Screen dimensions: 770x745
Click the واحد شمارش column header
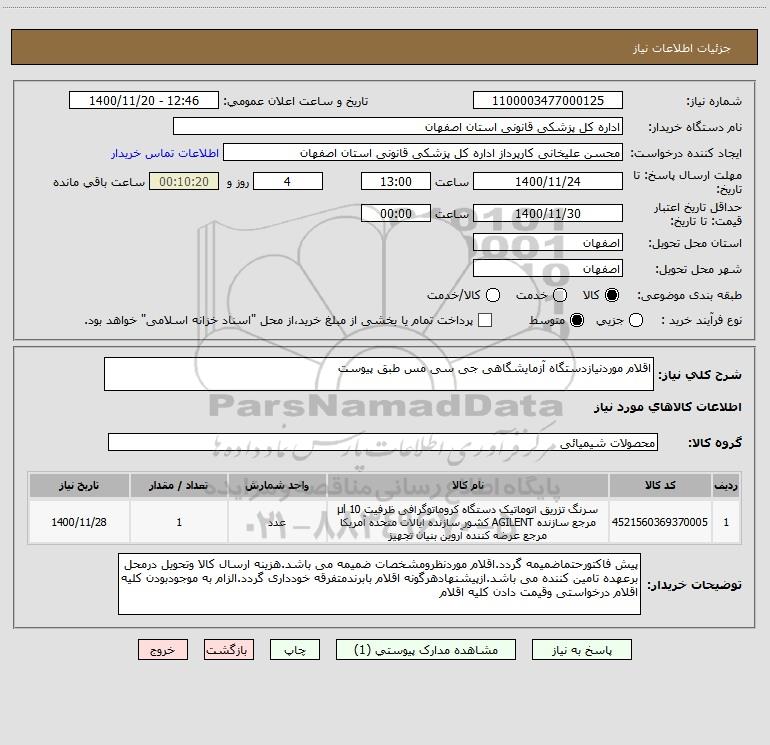pyautogui.click(x=277, y=485)
